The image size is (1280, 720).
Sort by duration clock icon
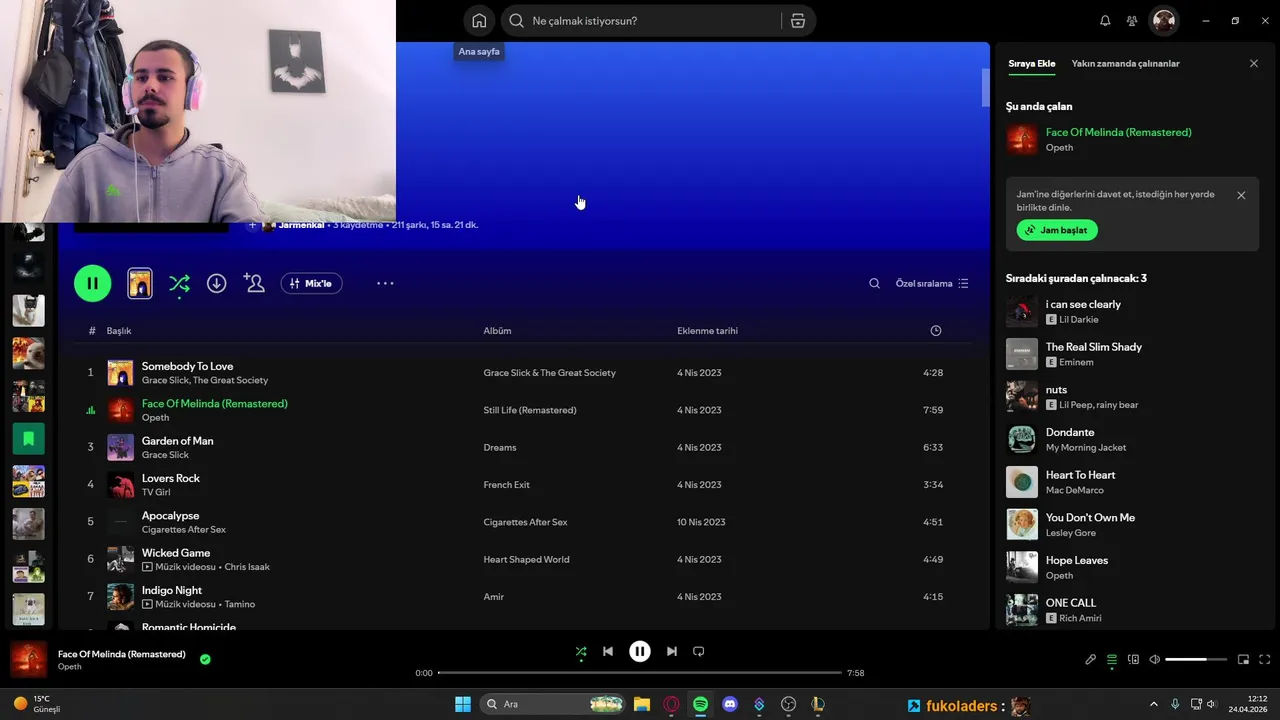(936, 331)
